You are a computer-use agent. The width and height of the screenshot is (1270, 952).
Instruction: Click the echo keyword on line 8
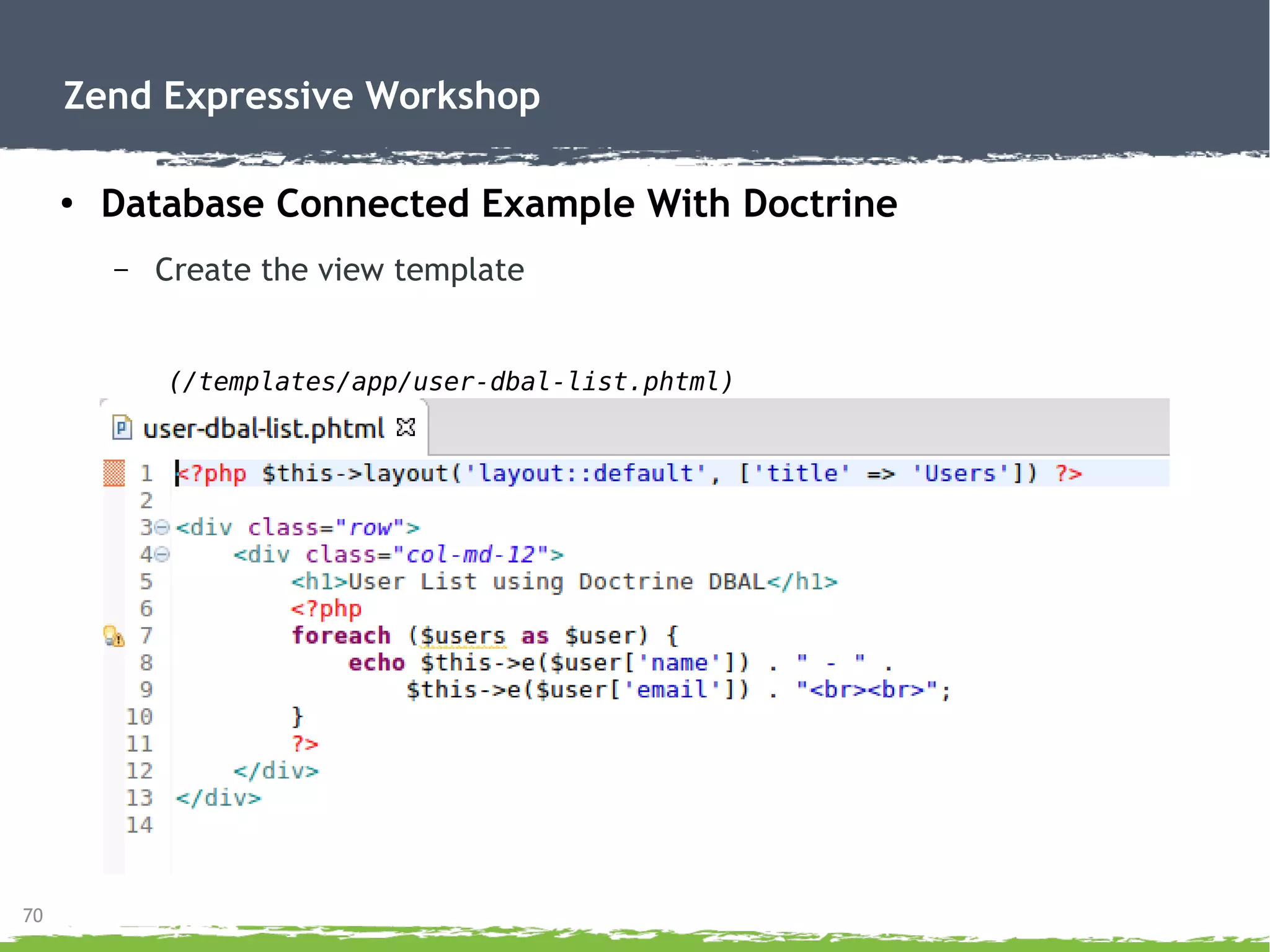tap(376, 663)
